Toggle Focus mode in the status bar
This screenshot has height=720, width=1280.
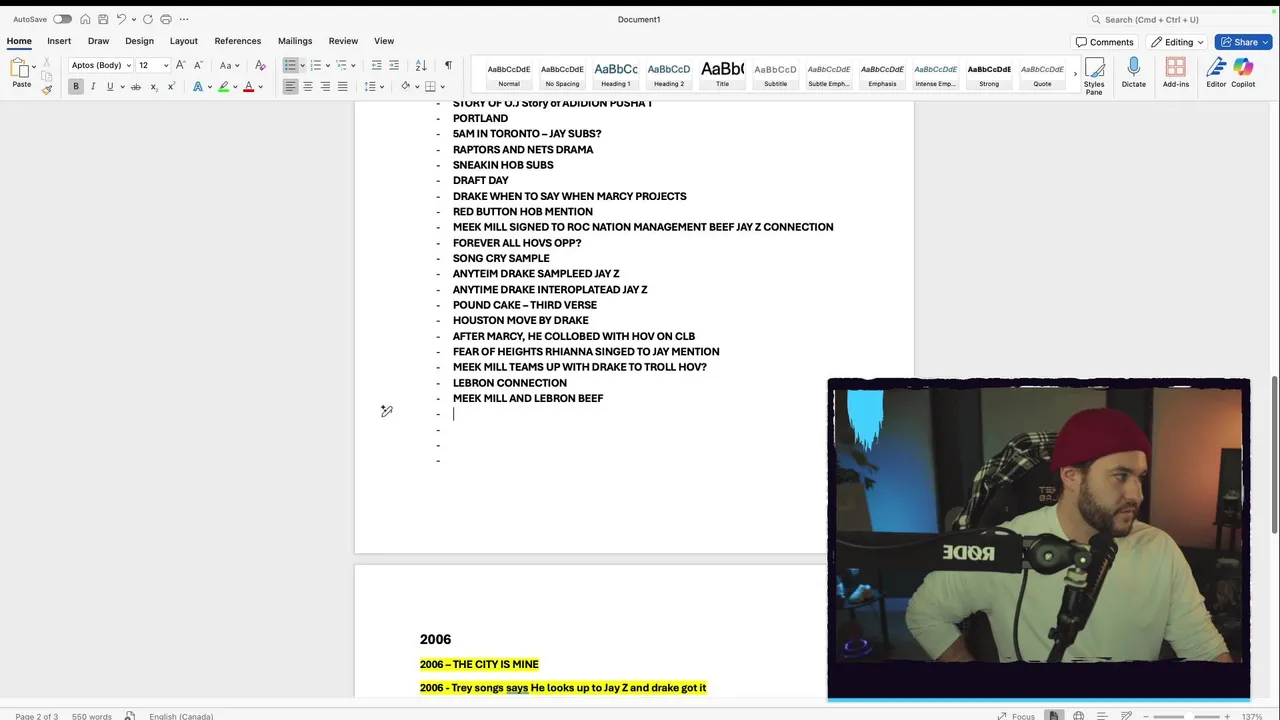(1016, 716)
